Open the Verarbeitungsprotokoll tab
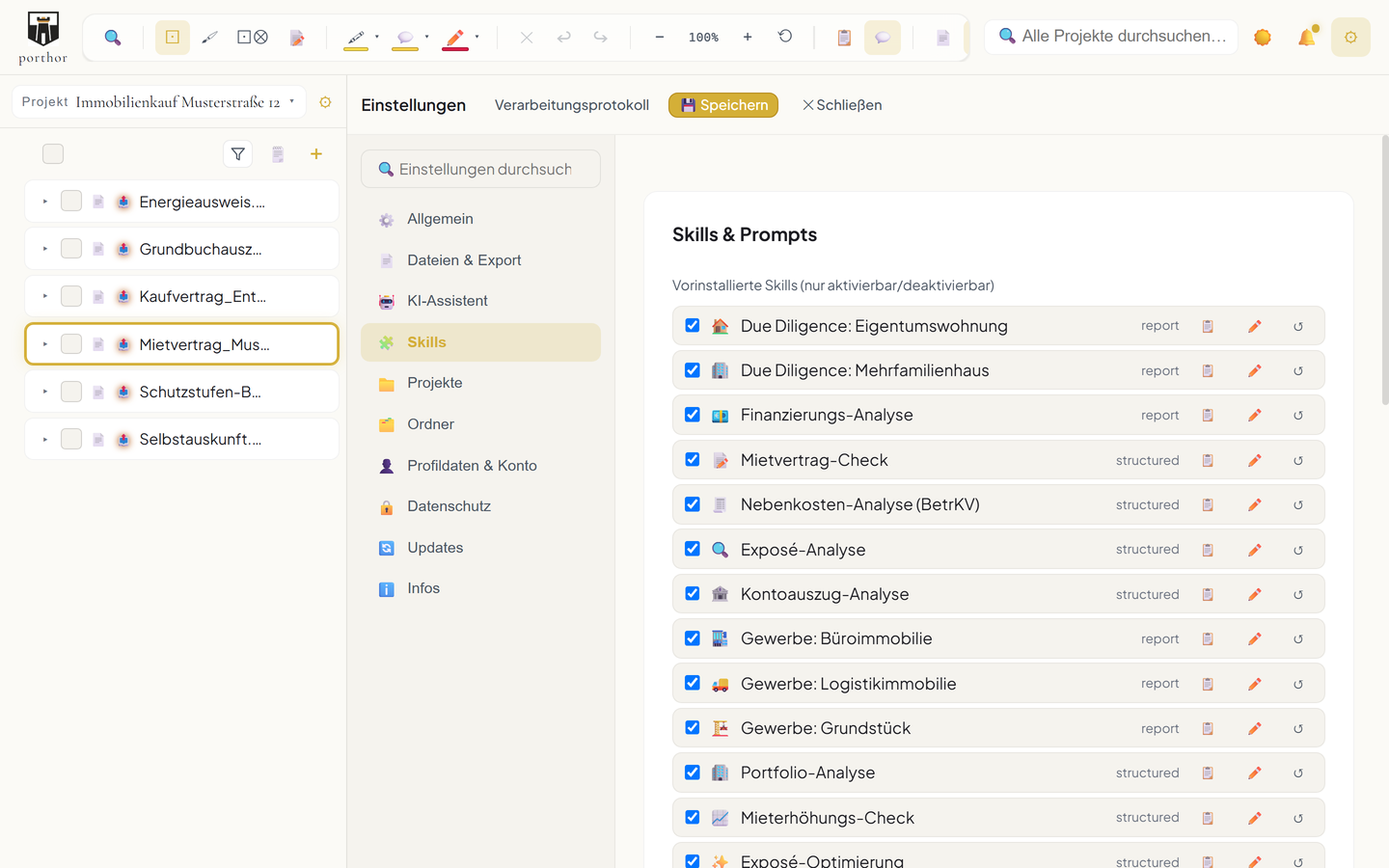Image resolution: width=1389 pixels, height=868 pixels. coord(572,105)
